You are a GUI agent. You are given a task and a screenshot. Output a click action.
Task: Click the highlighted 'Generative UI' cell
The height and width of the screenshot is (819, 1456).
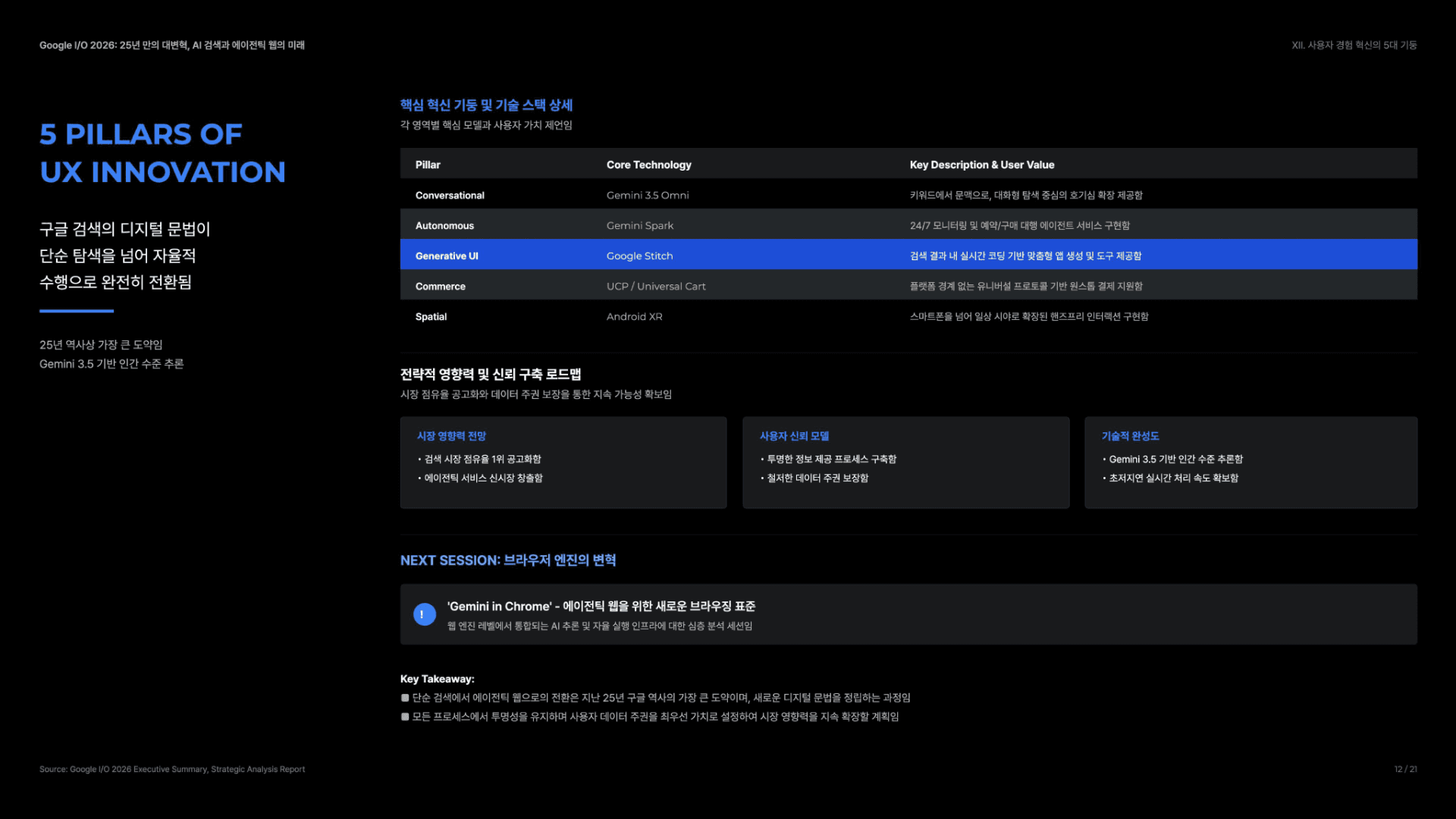(447, 256)
